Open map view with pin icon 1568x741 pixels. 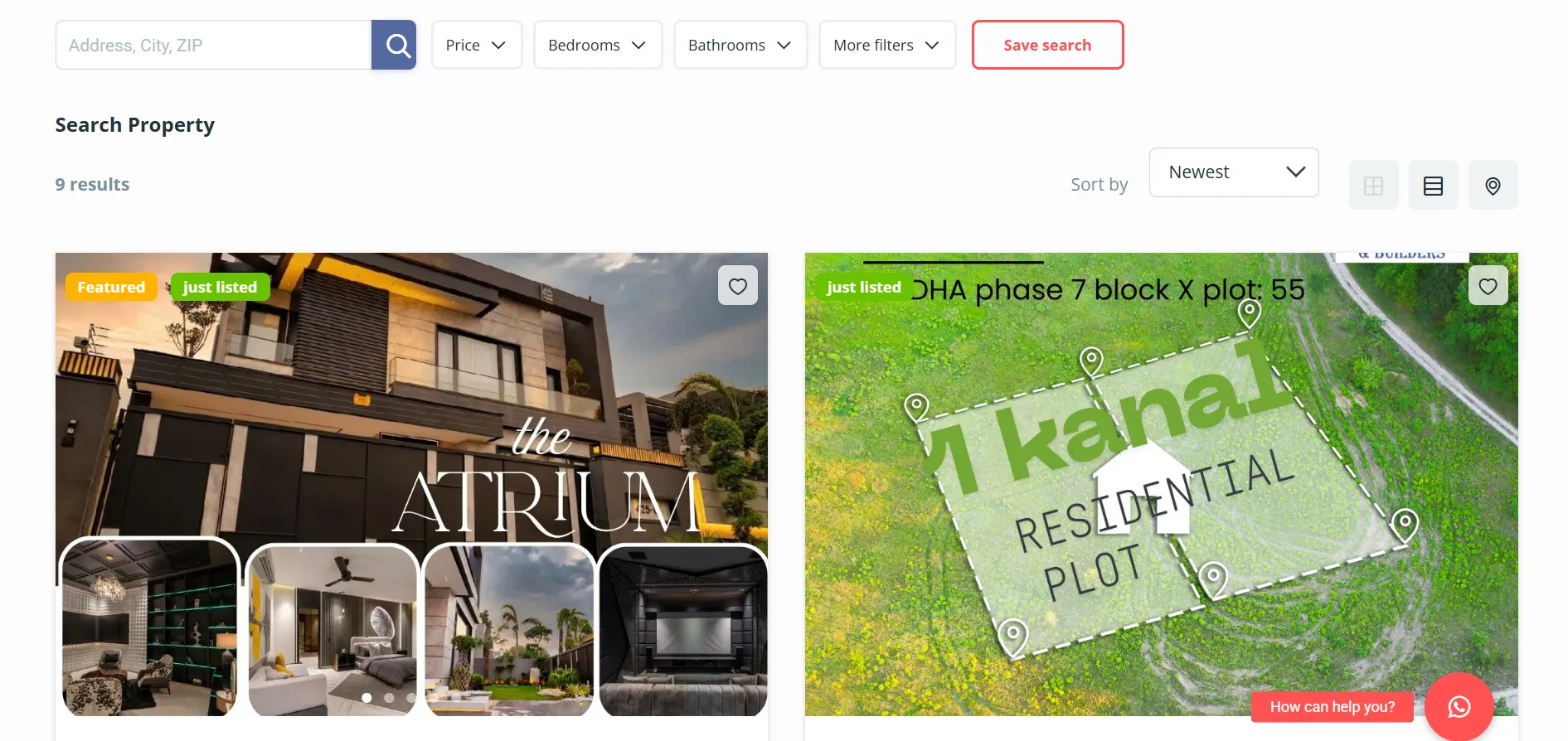point(1493,185)
